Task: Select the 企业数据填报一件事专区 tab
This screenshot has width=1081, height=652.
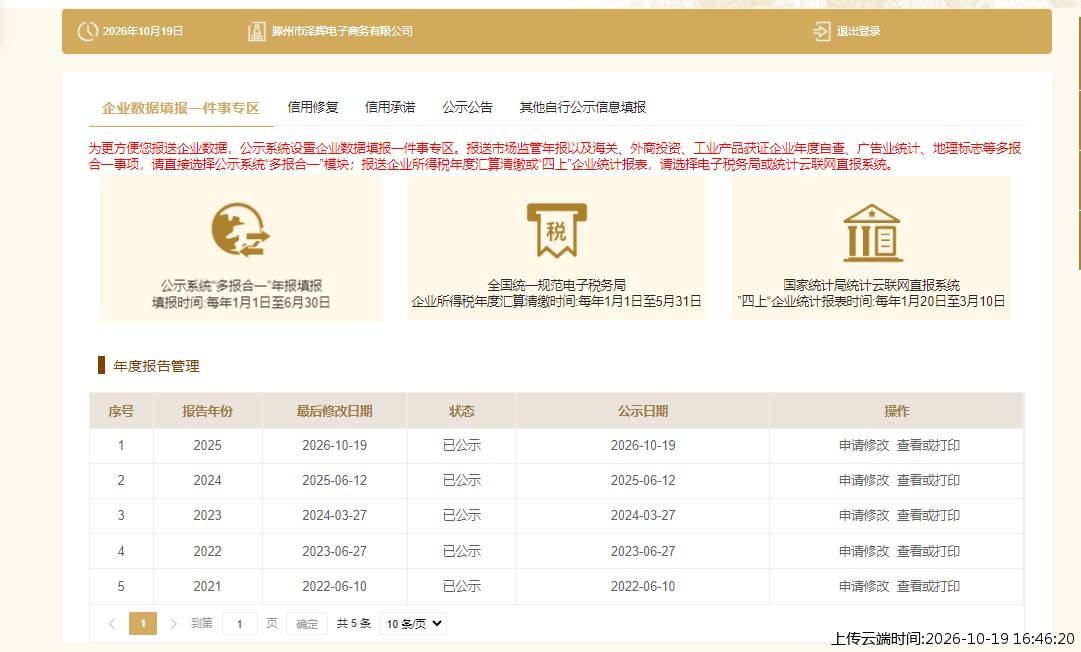Action: click(181, 108)
